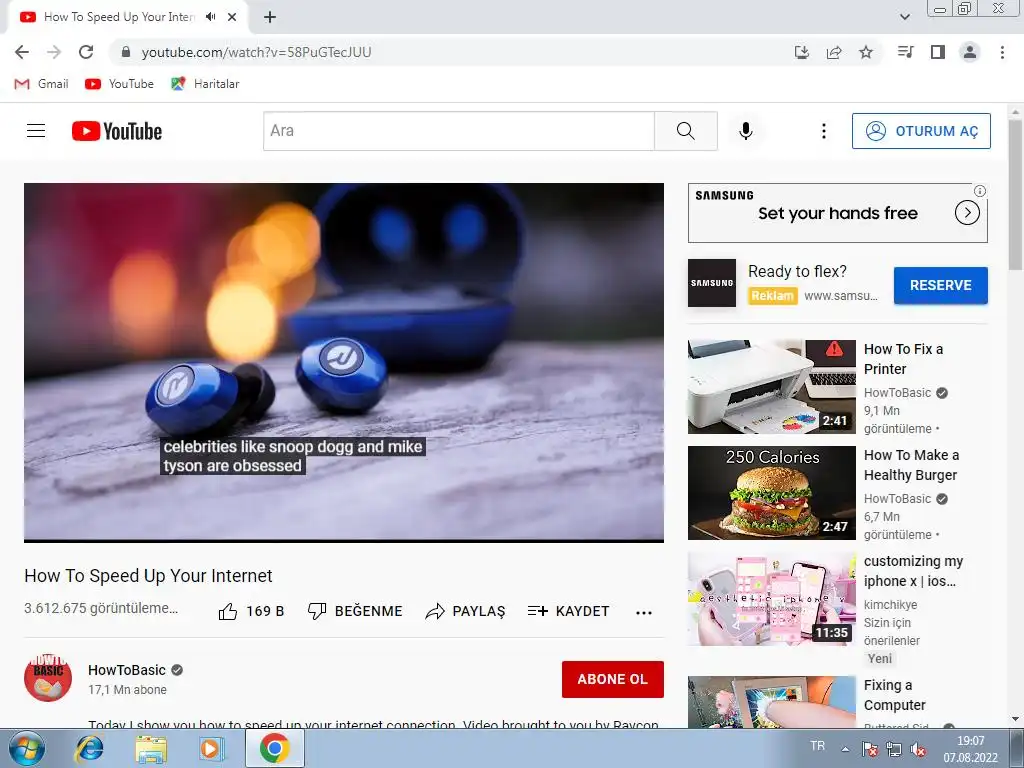Open the Windows Start button
This screenshot has width=1024, height=768.
[27, 748]
